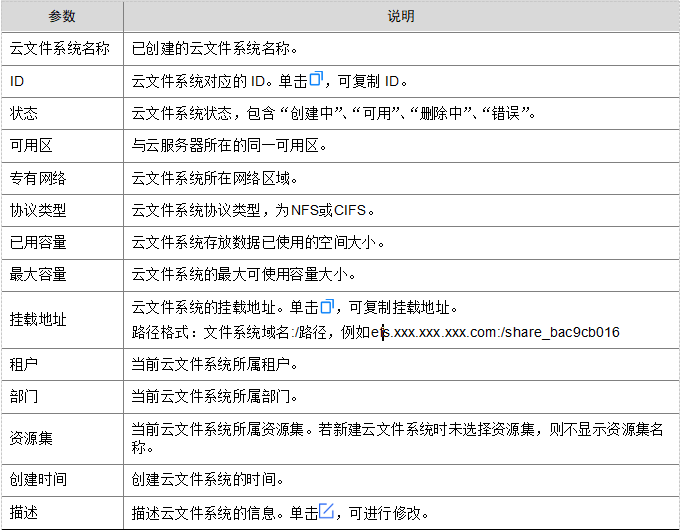Click the 云文件系统状态 description text
Viewport: 681px width, 531px height.
point(334,113)
